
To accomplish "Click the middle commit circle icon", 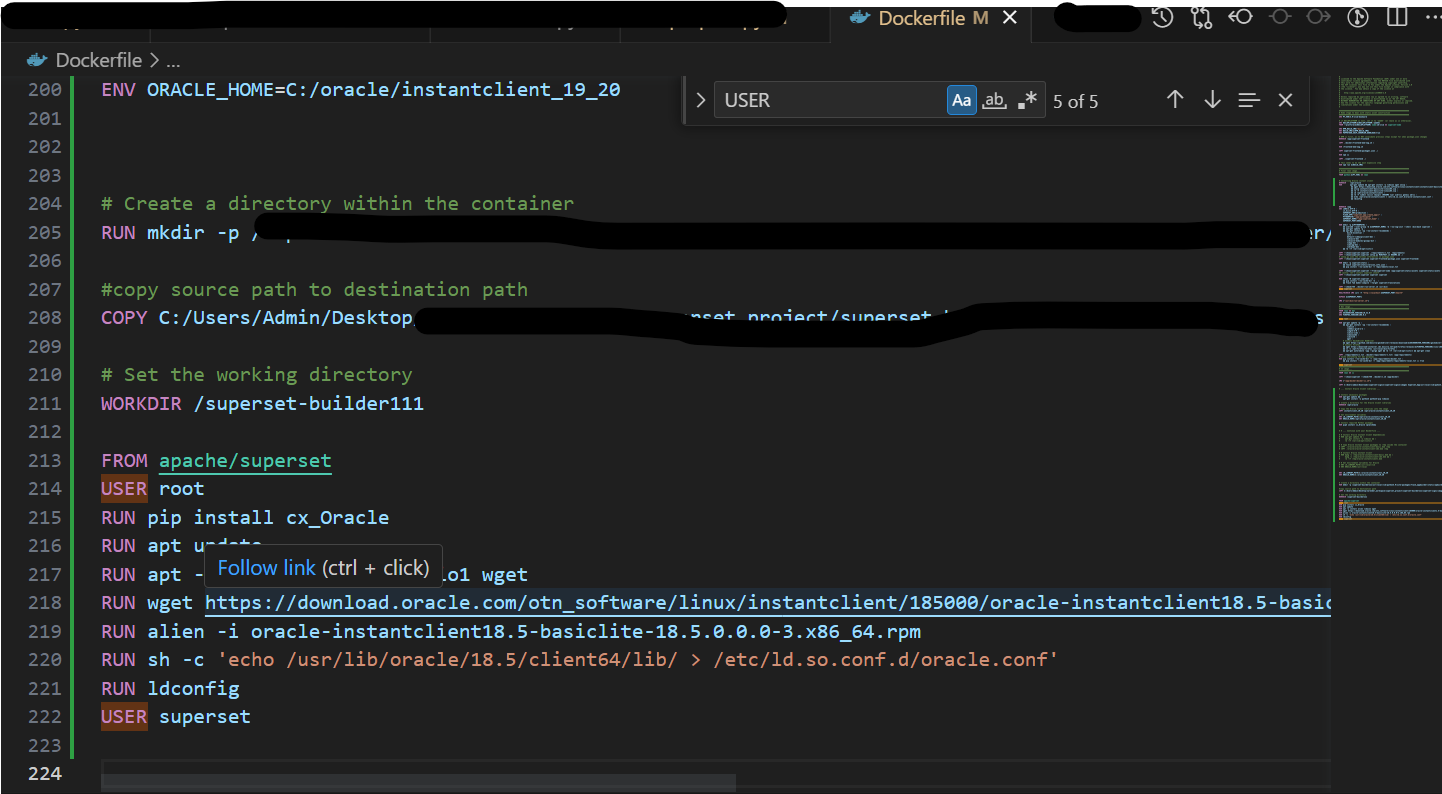I will coord(1279,17).
